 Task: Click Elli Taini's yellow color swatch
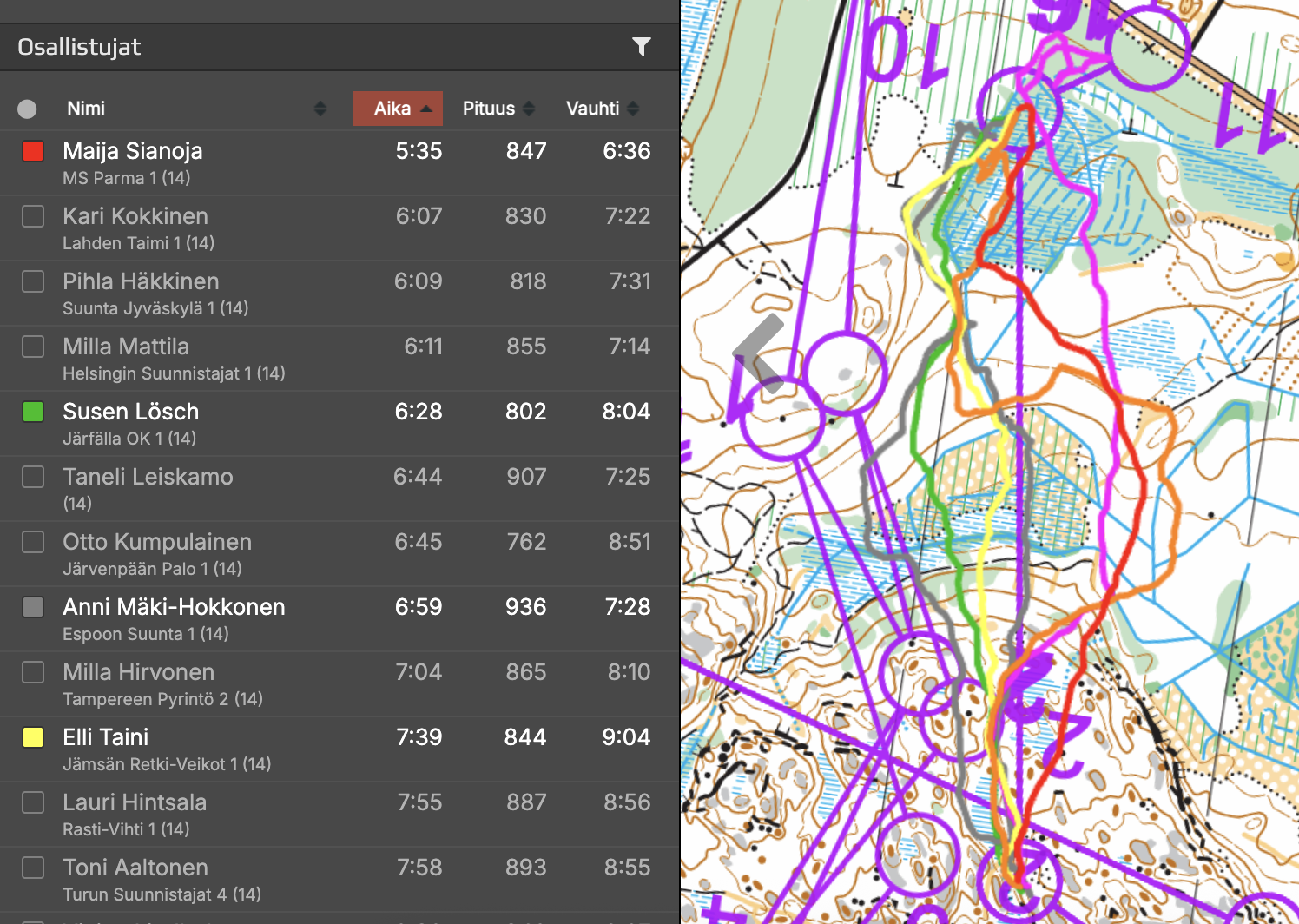[33, 737]
